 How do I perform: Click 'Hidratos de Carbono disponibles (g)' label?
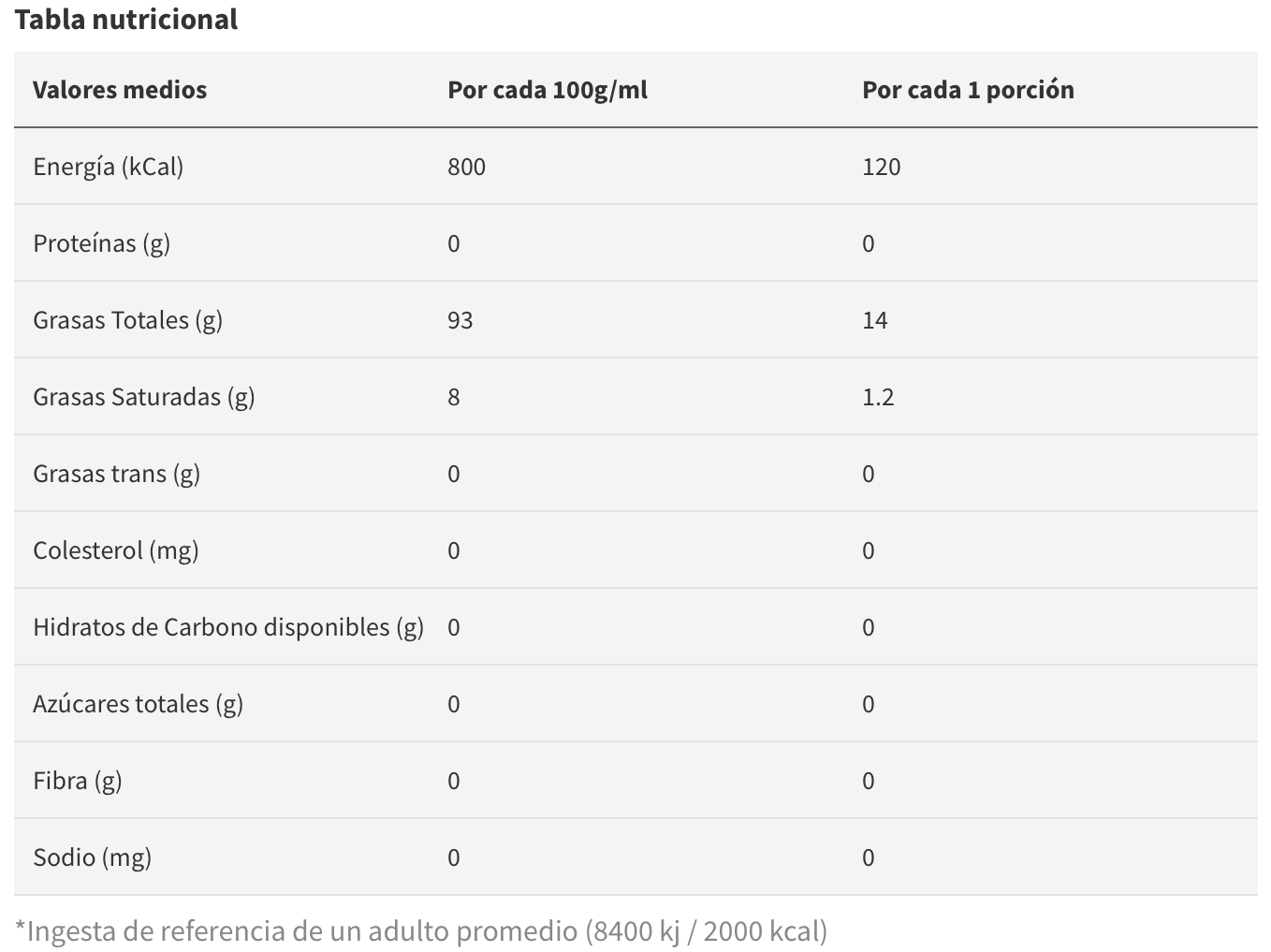tap(227, 627)
